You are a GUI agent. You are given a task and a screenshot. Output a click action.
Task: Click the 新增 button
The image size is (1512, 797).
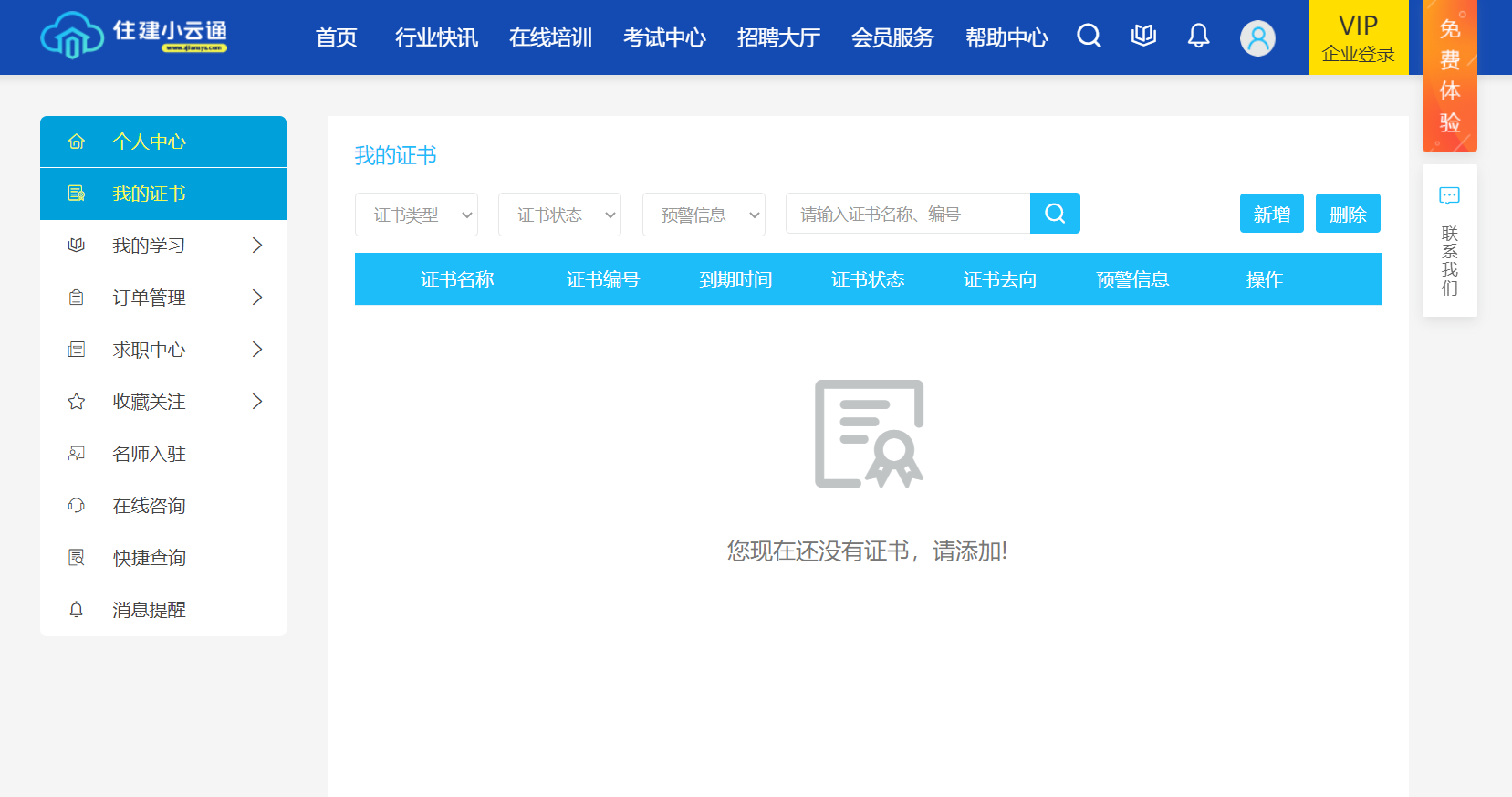1271,214
